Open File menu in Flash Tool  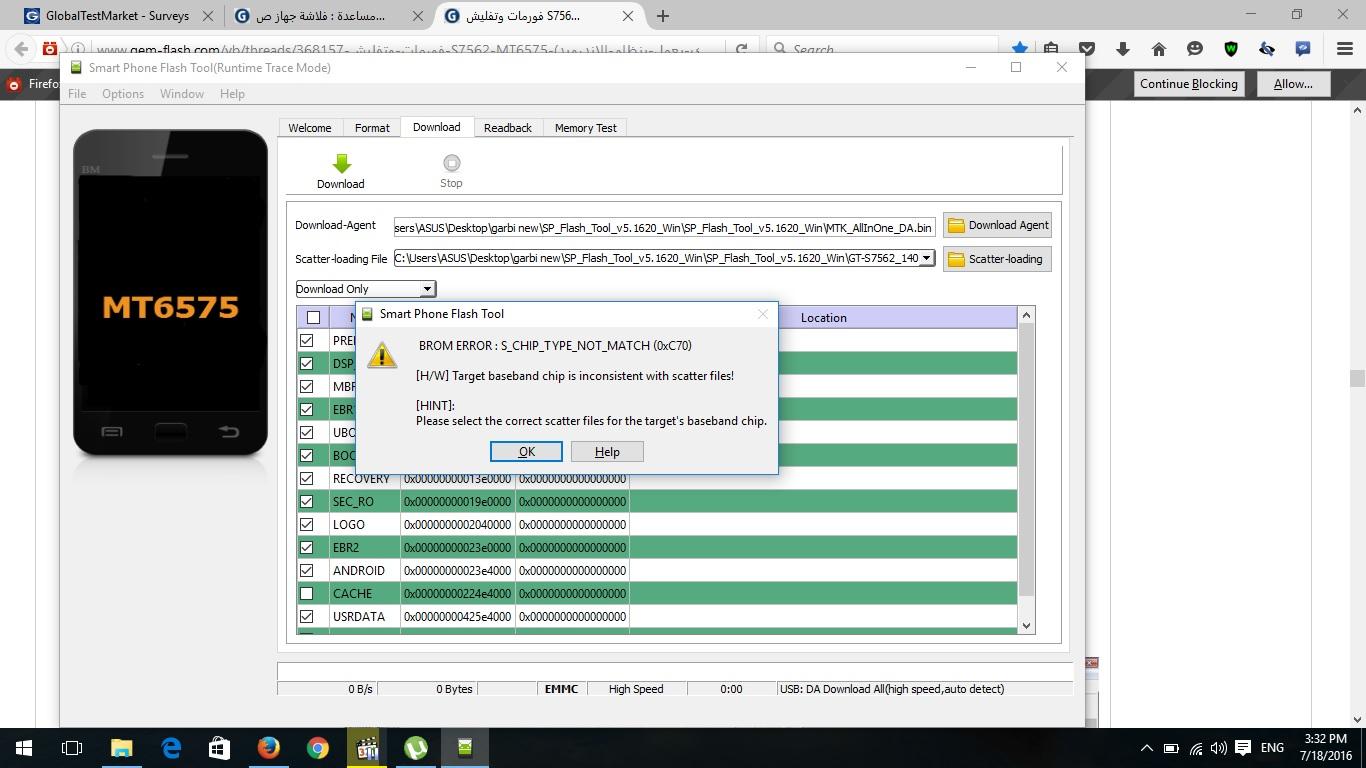coord(77,94)
